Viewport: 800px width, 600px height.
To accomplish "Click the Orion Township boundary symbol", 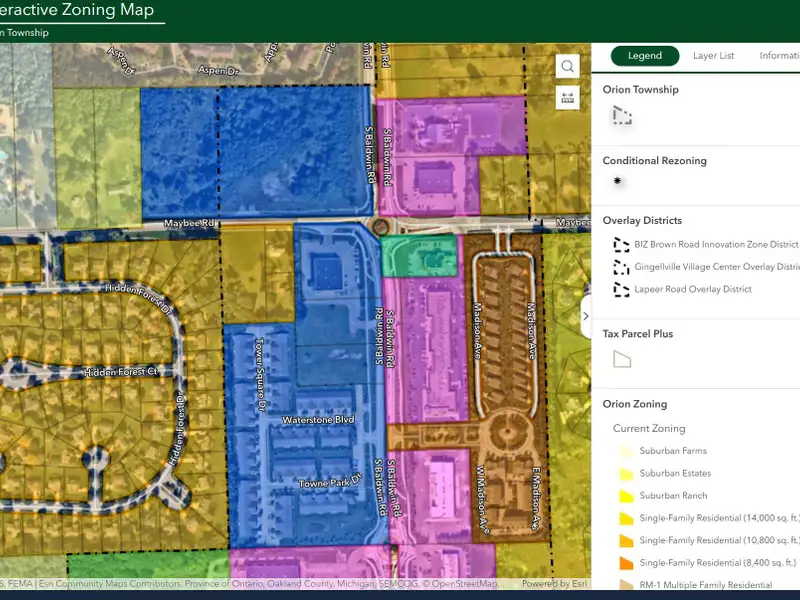I will (622, 116).
